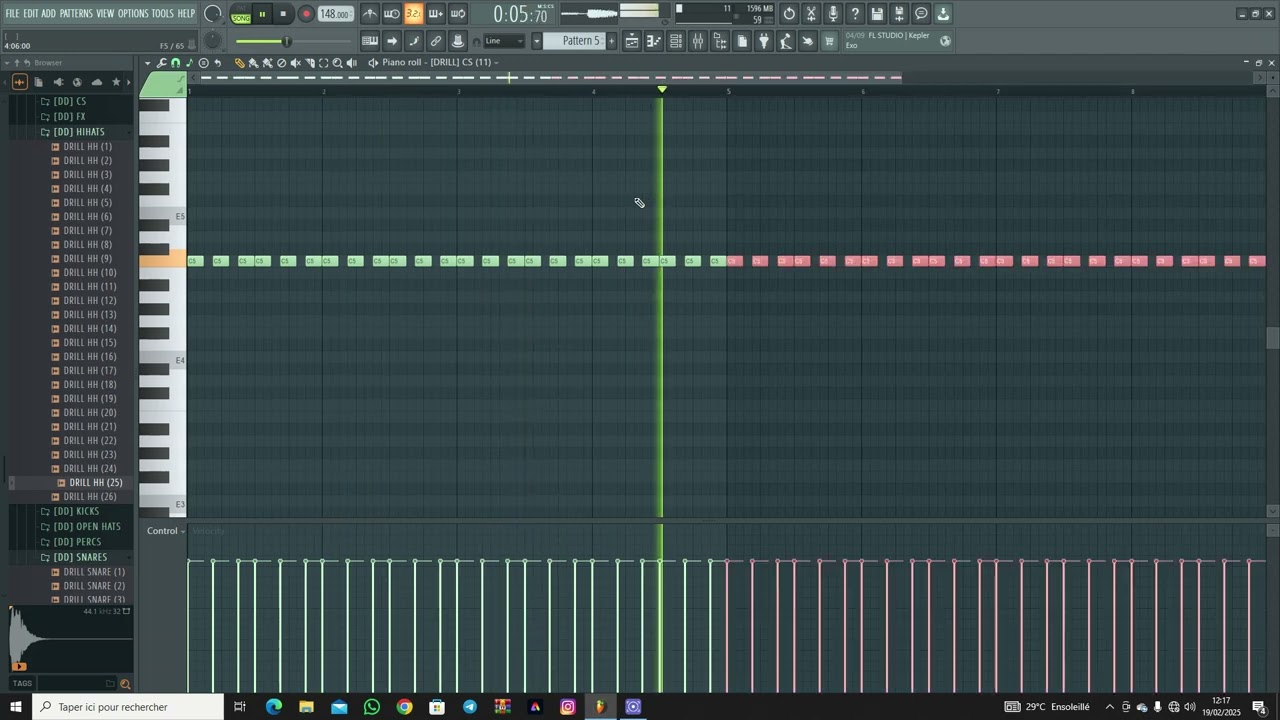The height and width of the screenshot is (720, 1280).
Task: Click the record button in transport
Action: [306, 14]
